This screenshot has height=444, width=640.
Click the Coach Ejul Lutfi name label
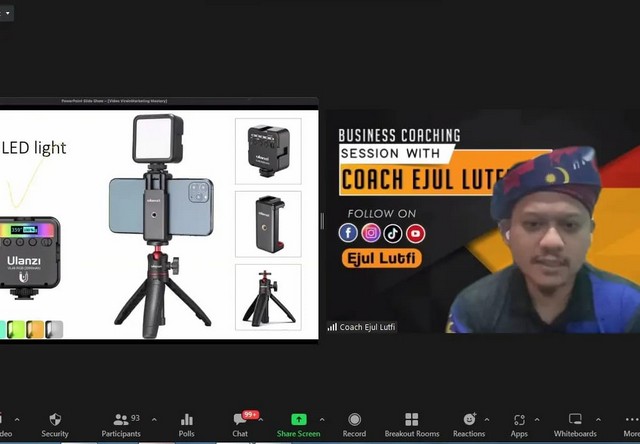tap(362, 327)
